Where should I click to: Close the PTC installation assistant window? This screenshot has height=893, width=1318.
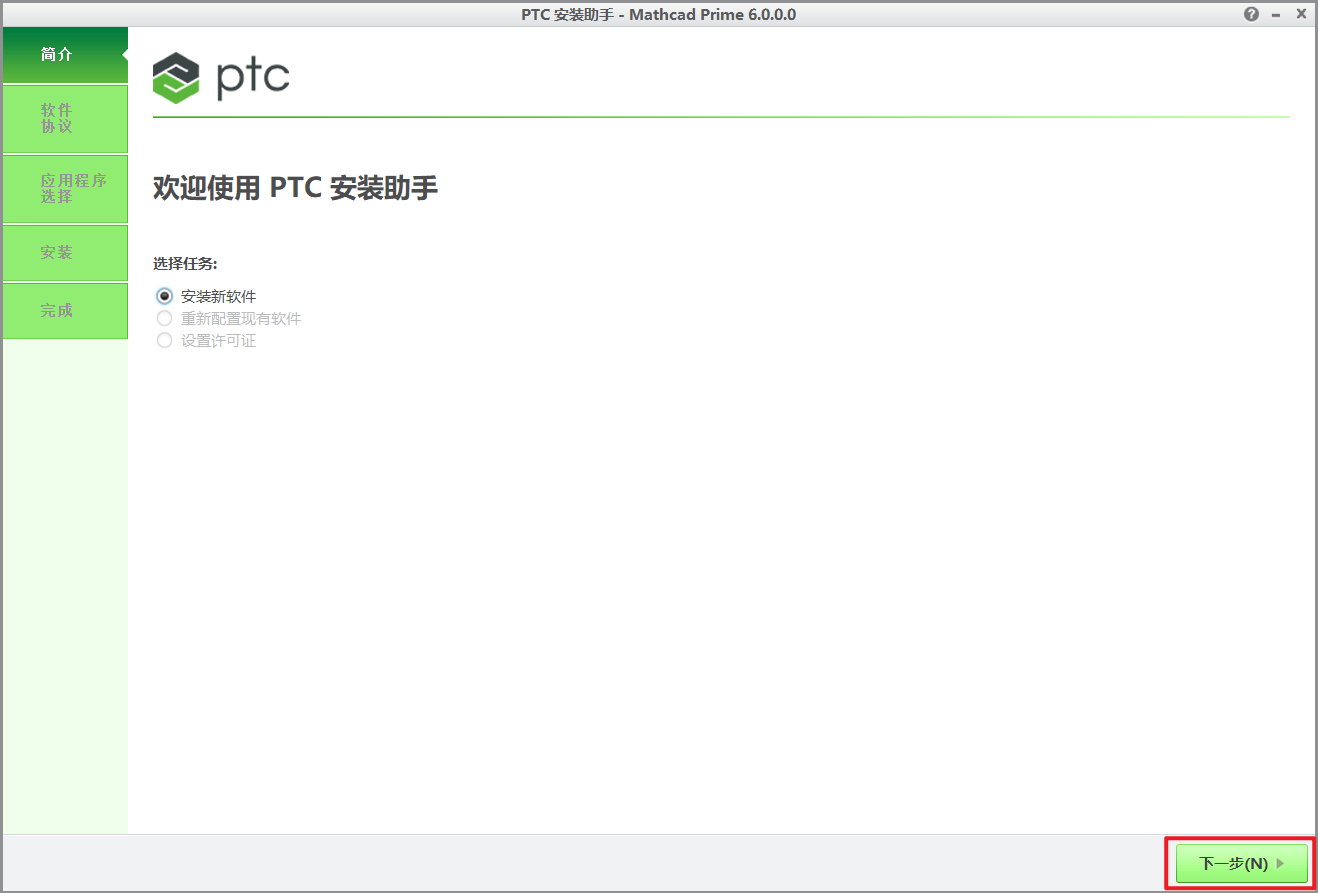1301,14
